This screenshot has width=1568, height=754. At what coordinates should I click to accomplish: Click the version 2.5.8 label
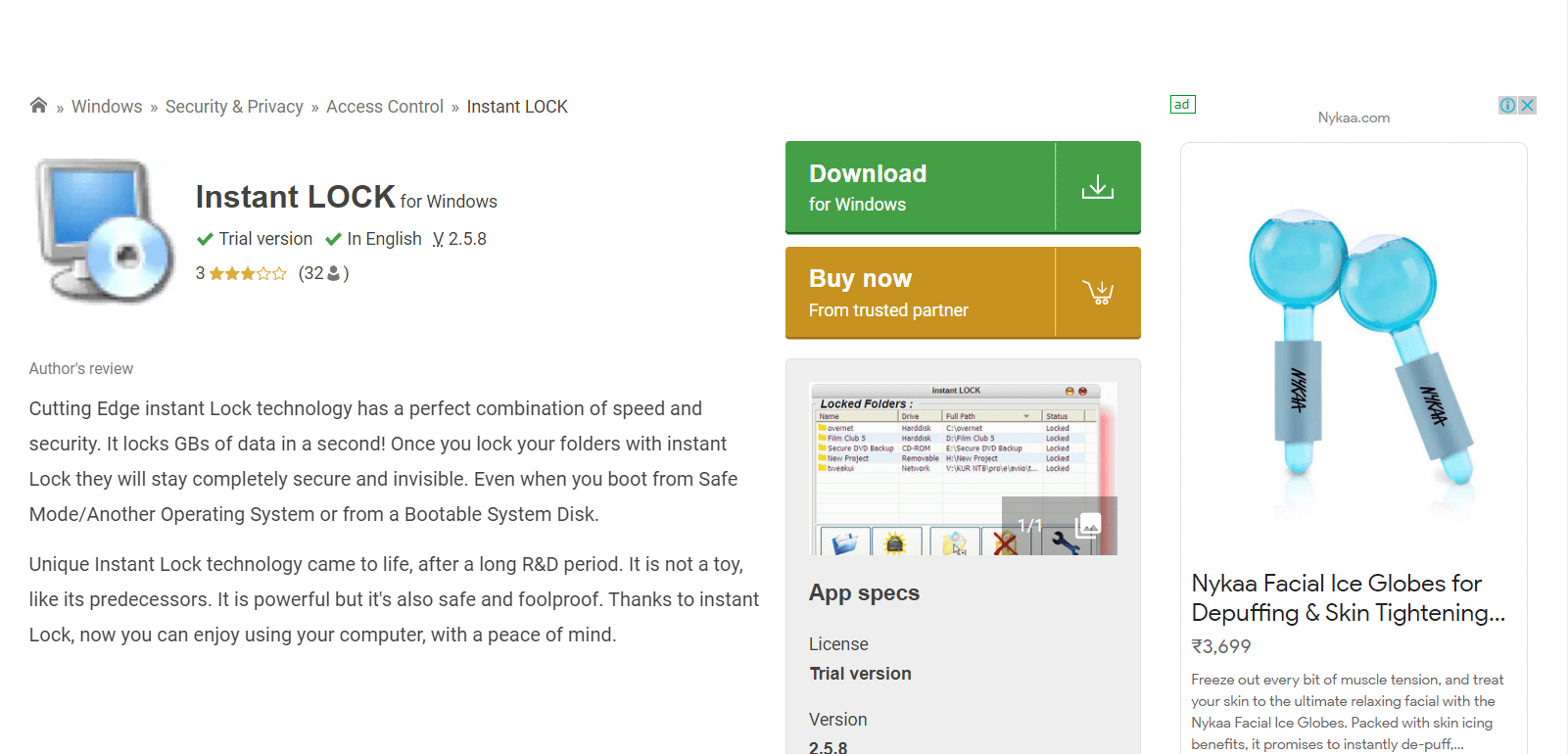(459, 239)
